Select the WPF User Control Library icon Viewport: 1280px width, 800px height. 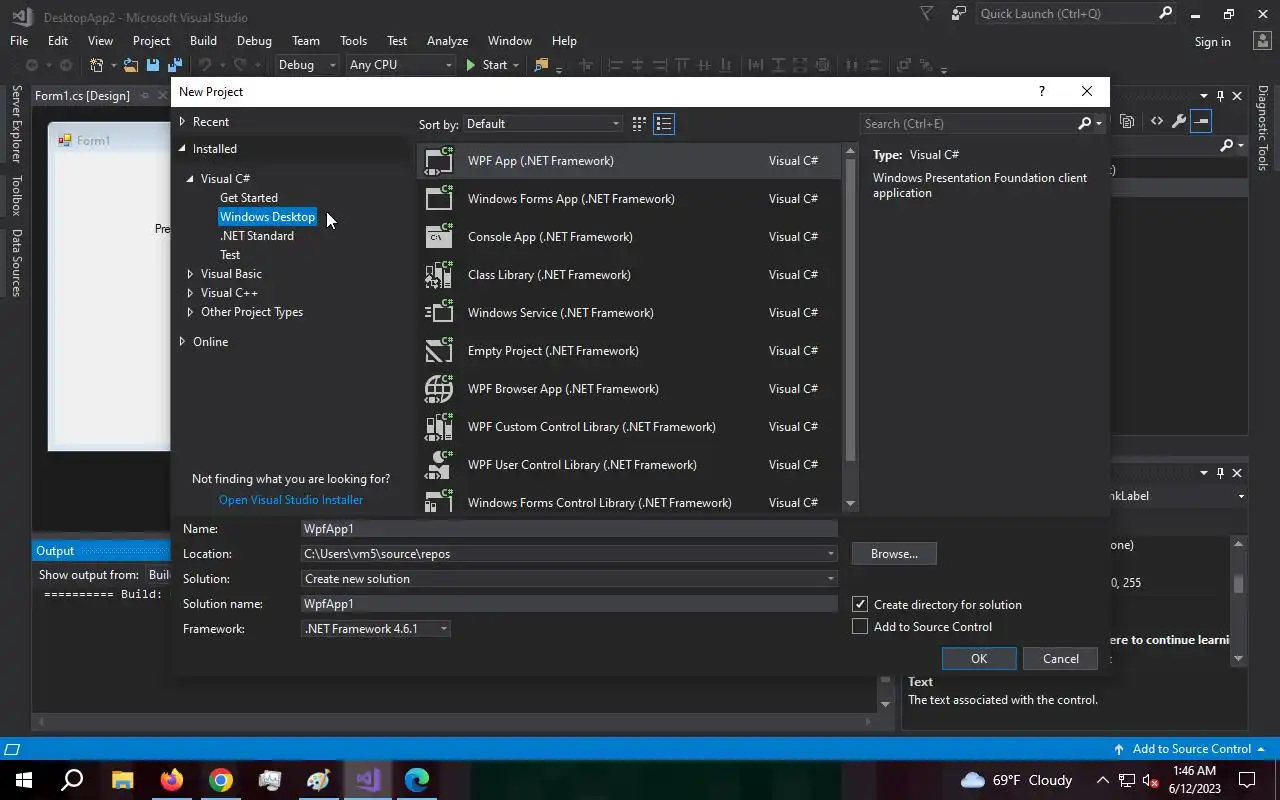tap(439, 464)
